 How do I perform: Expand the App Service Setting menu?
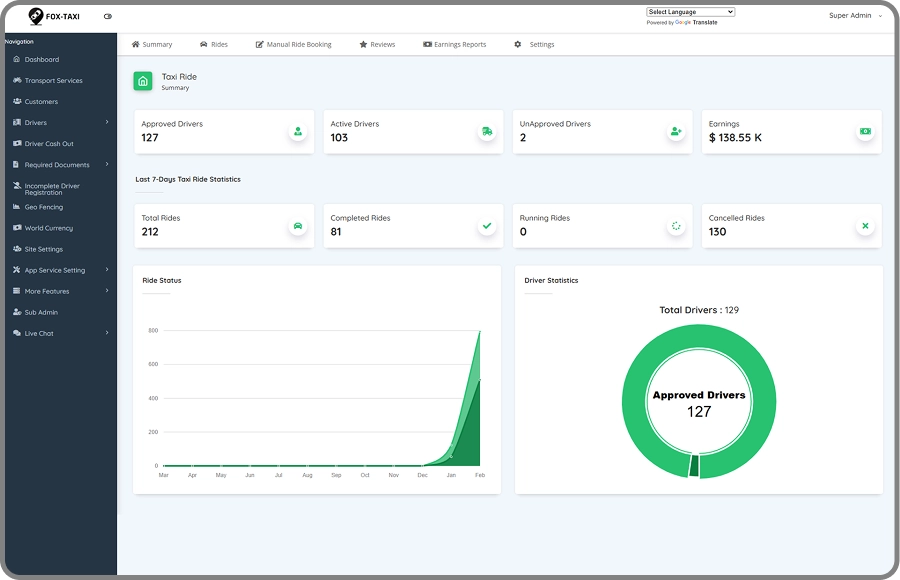coord(61,270)
